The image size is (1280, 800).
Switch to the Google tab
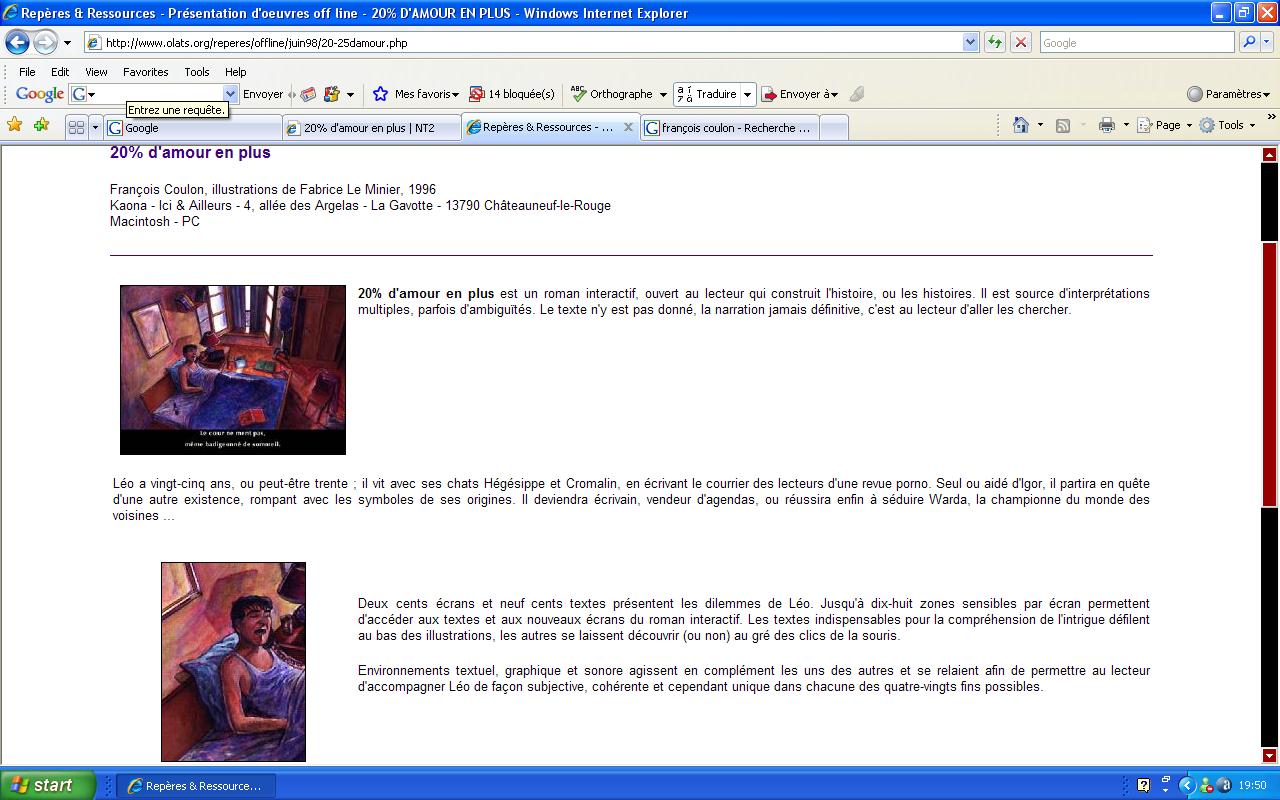tap(193, 127)
